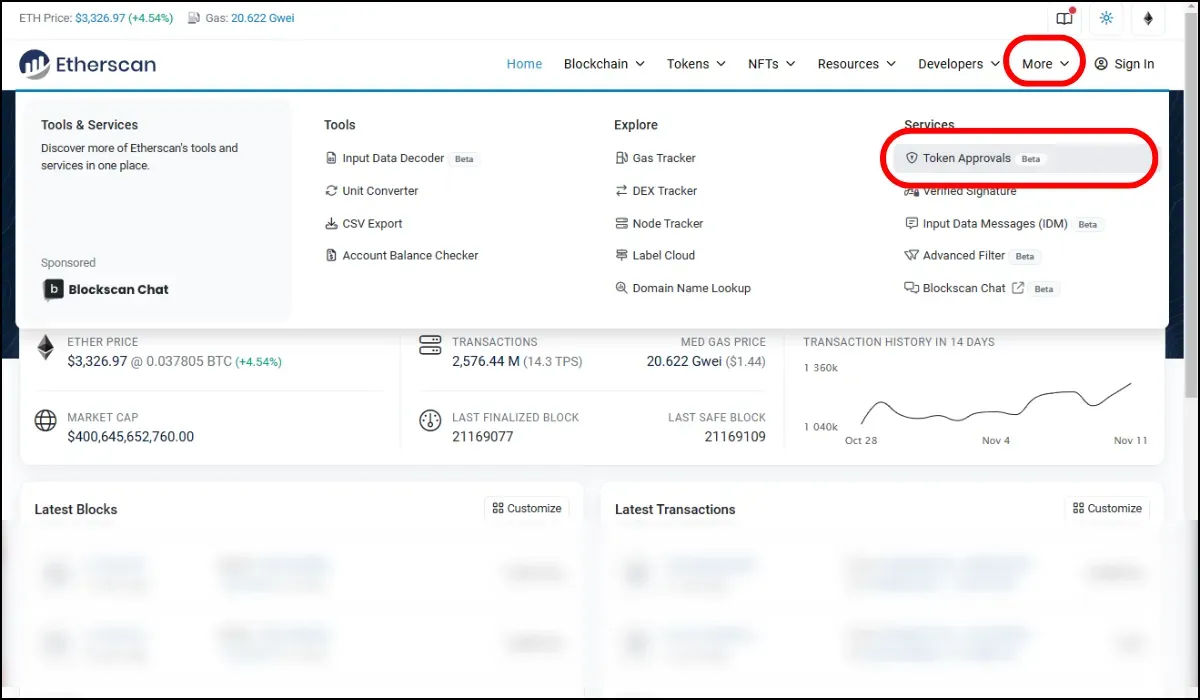Click the Node Tracker server icon
Viewport: 1200px width, 700px height.
(622, 224)
